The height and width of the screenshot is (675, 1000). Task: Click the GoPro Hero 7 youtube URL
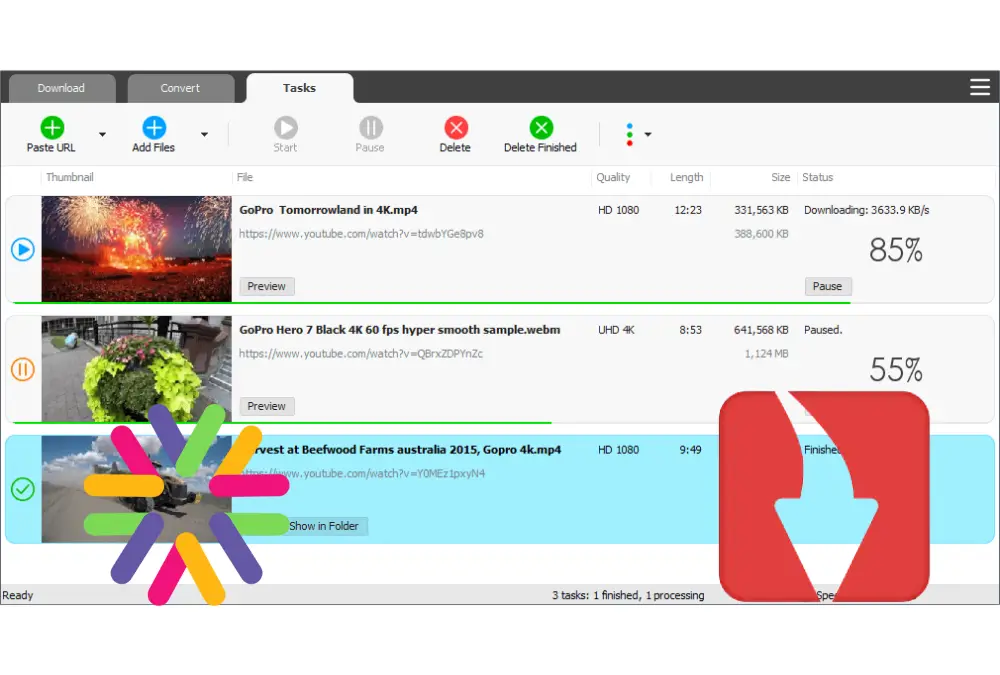pos(361,354)
